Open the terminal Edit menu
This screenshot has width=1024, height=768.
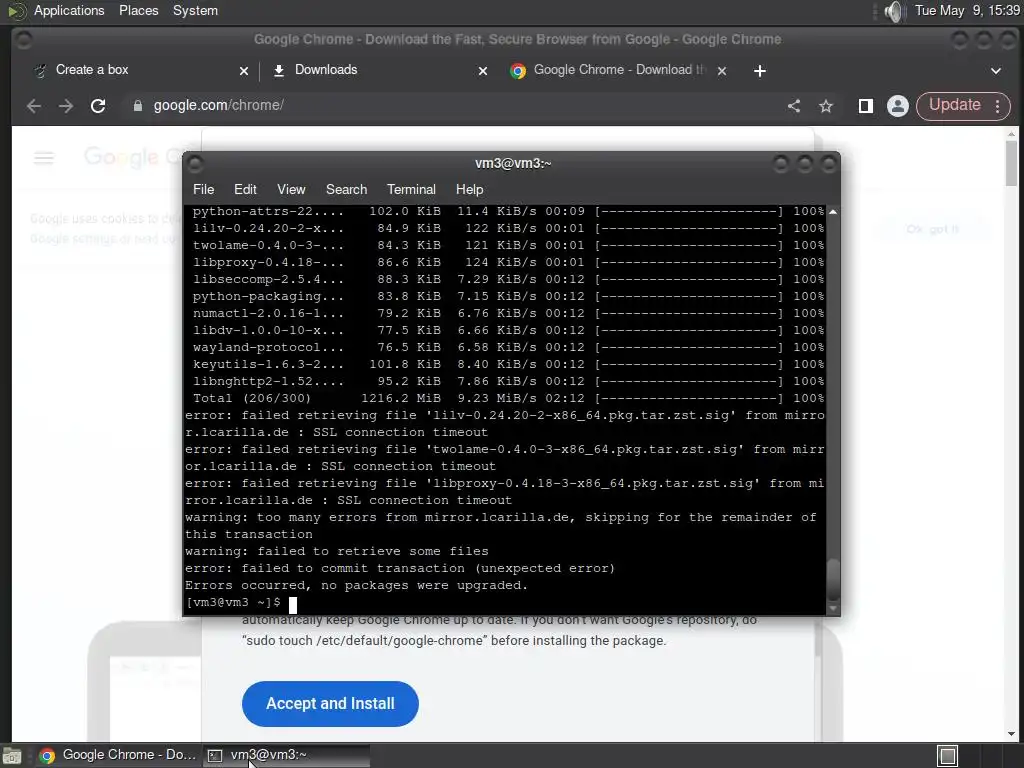245,189
